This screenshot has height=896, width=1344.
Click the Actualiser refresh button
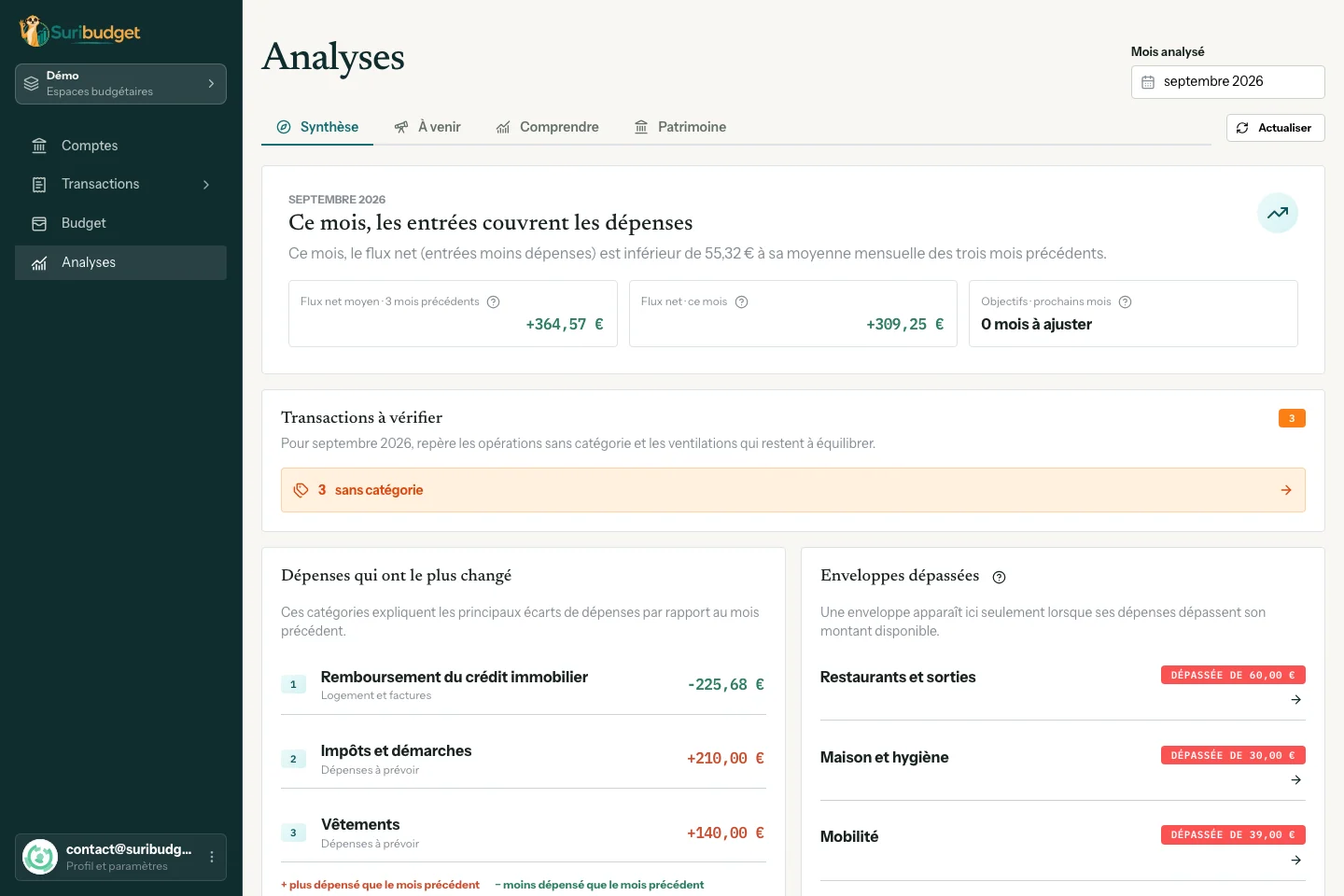point(1275,128)
